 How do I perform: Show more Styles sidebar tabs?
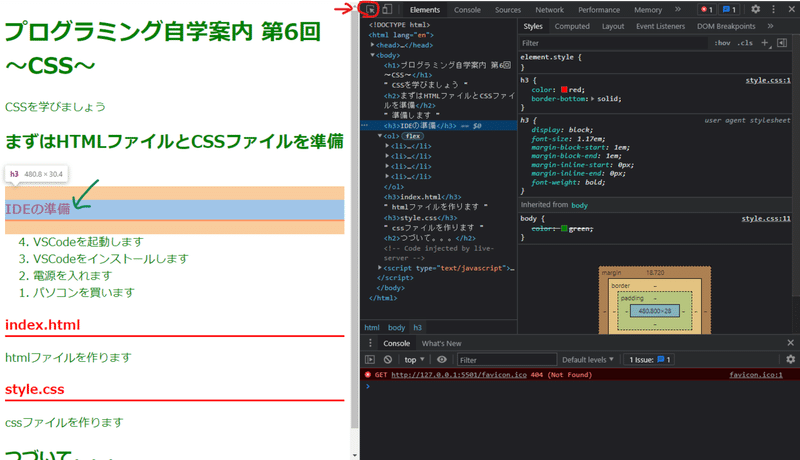point(770,25)
